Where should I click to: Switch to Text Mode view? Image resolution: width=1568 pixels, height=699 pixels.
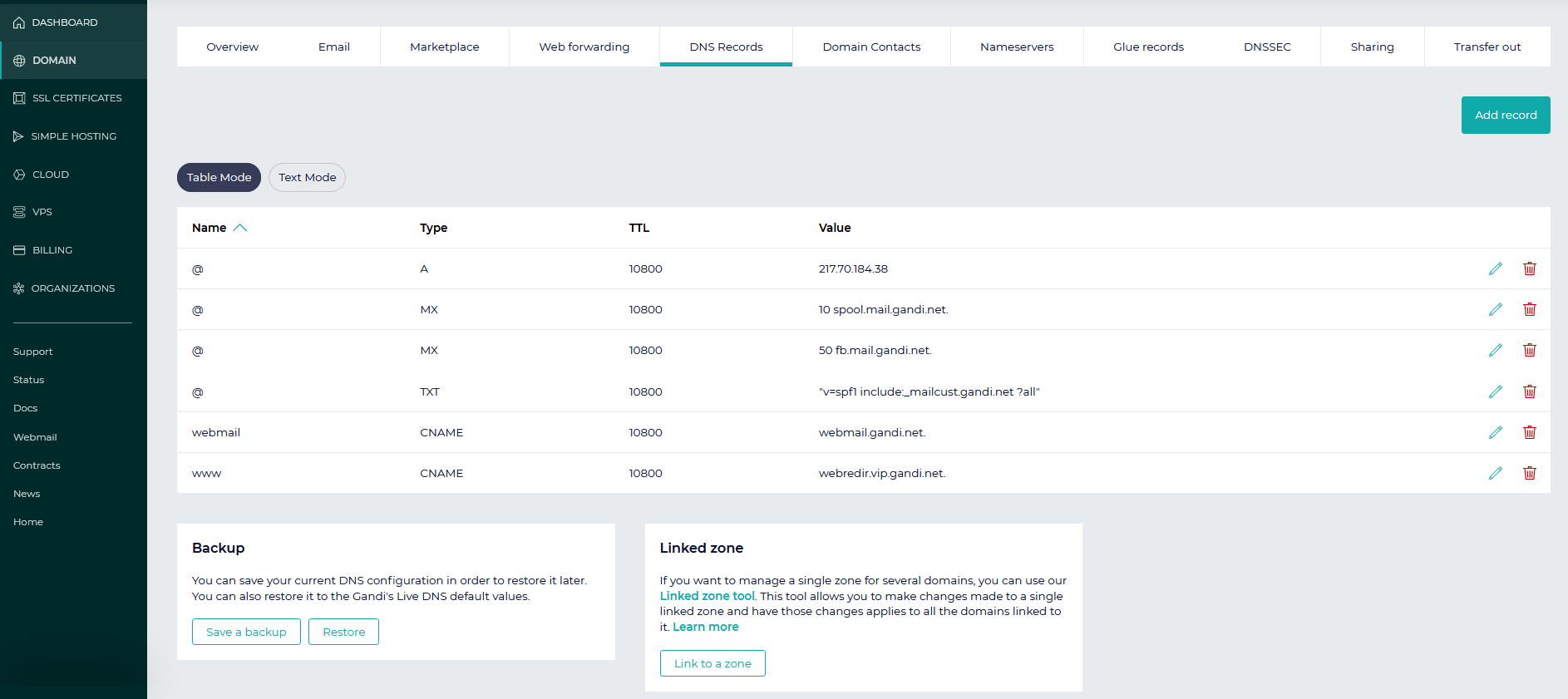coord(307,178)
